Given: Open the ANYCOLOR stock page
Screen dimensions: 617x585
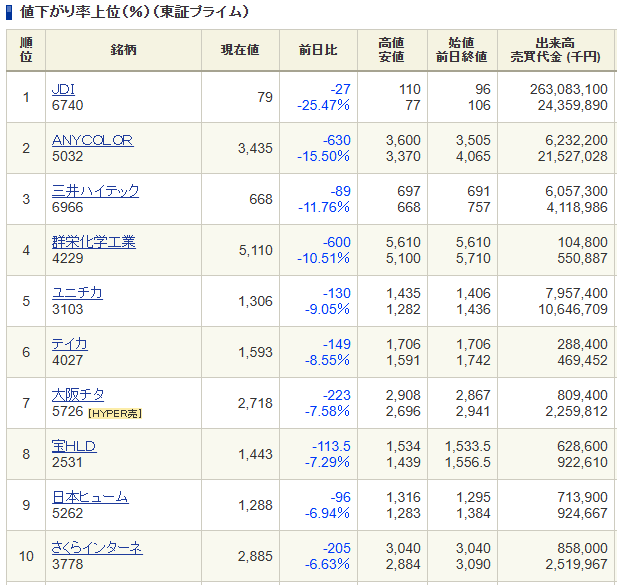Looking at the screenshot, I should click(x=92, y=140).
